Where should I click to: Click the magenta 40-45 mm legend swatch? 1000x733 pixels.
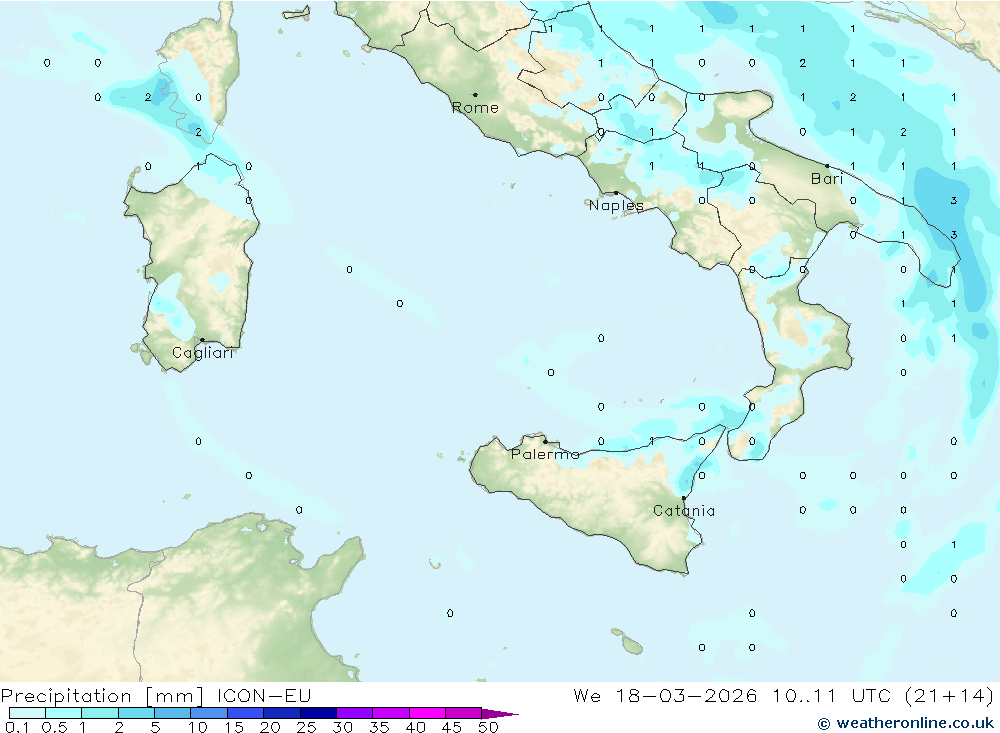point(427,713)
